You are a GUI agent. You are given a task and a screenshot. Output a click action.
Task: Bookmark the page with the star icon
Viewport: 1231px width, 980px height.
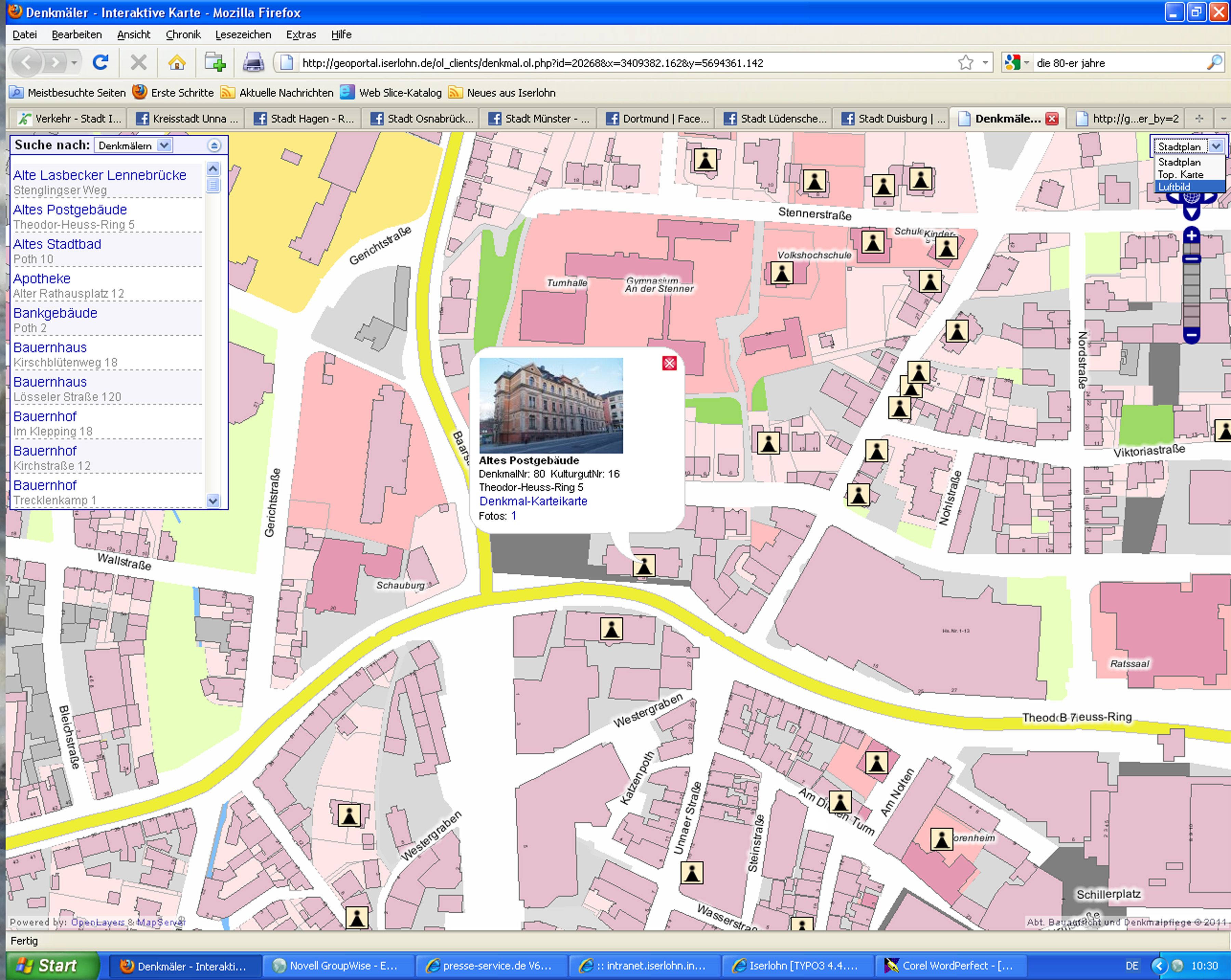(966, 62)
